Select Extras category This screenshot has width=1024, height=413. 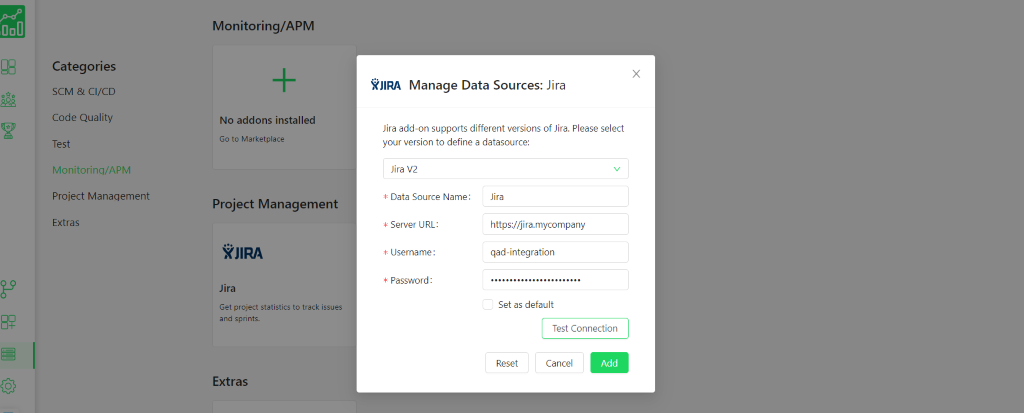coord(65,222)
